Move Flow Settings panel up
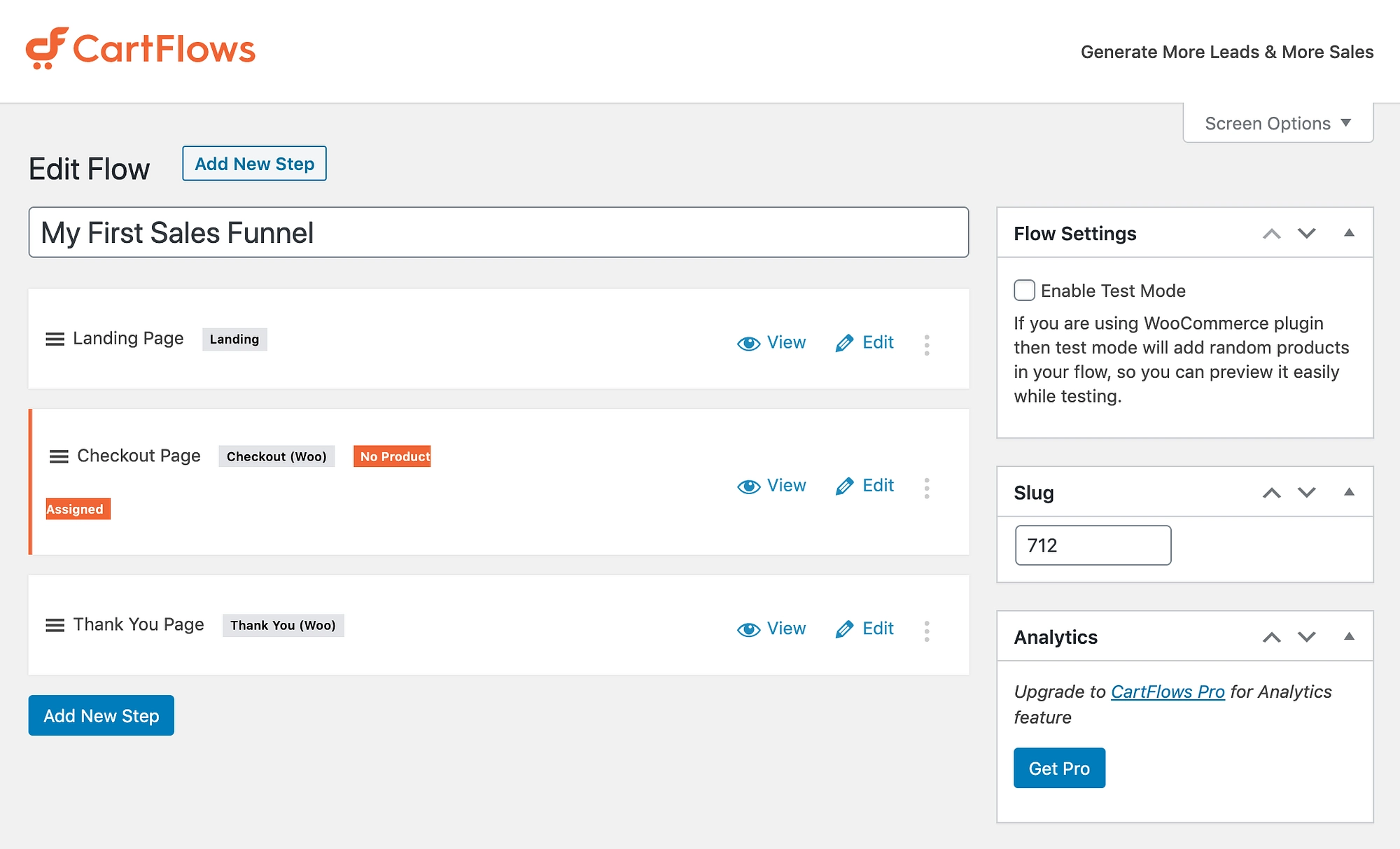The width and height of the screenshot is (1400, 849). [x=1272, y=234]
